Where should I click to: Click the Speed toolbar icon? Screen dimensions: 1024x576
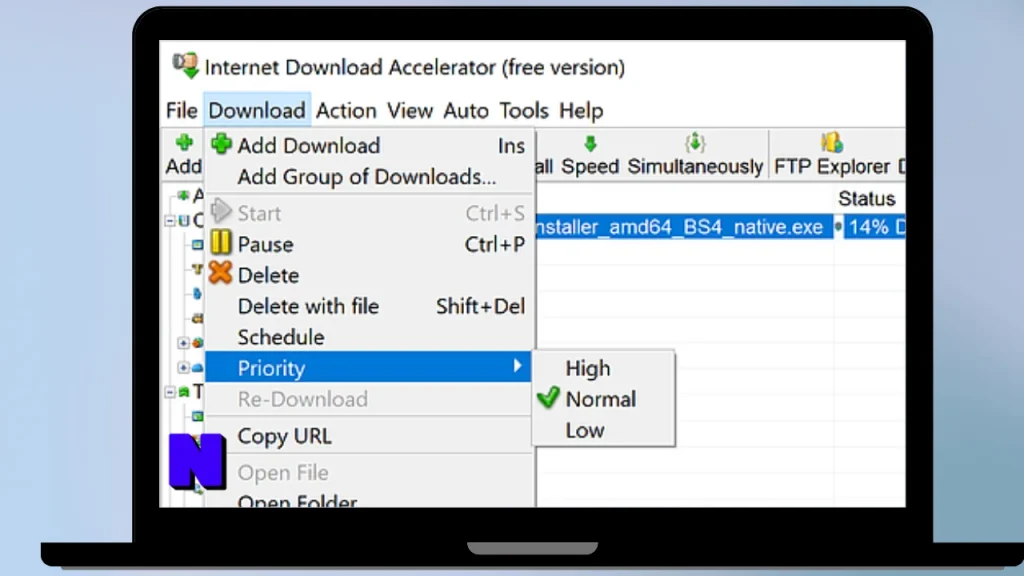pos(590,144)
